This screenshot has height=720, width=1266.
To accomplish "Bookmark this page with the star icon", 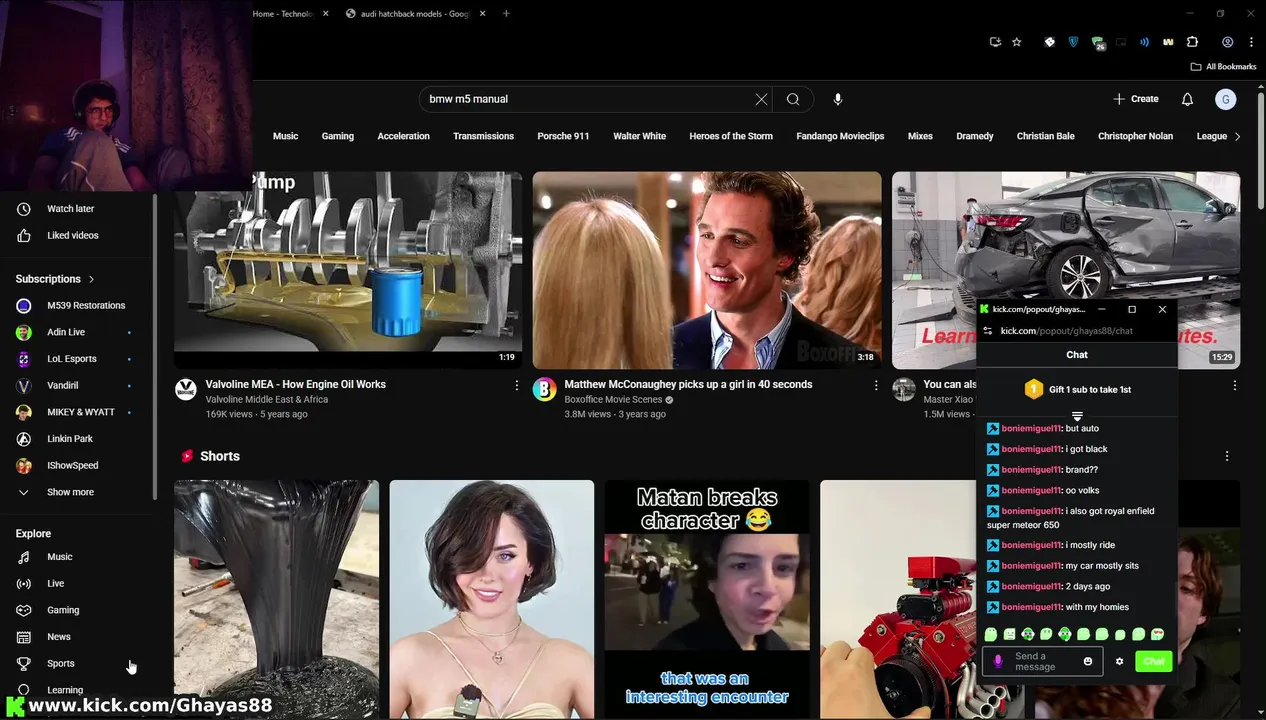I will pos(1017,42).
